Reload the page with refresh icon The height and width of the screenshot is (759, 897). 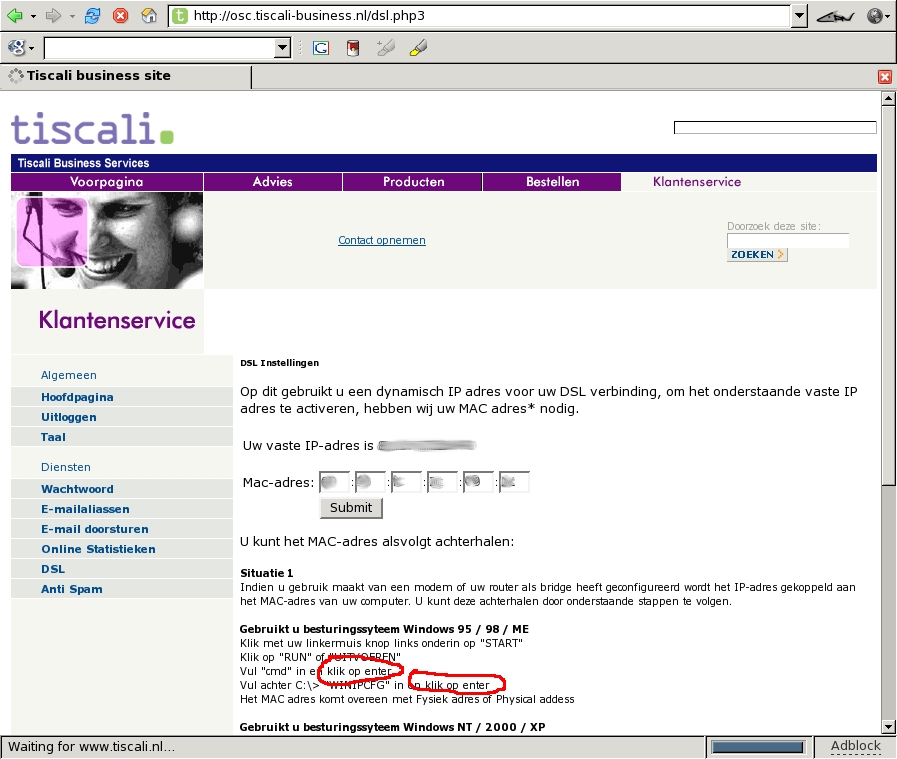[x=92, y=15]
